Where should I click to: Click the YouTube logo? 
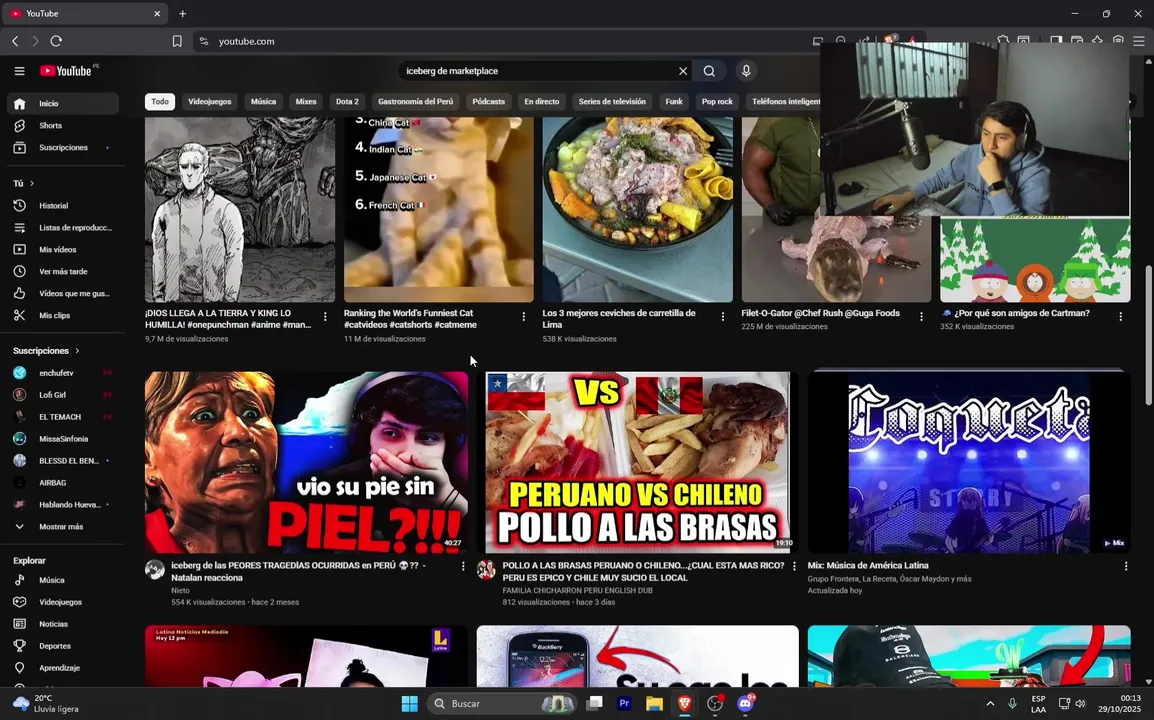[x=66, y=71]
